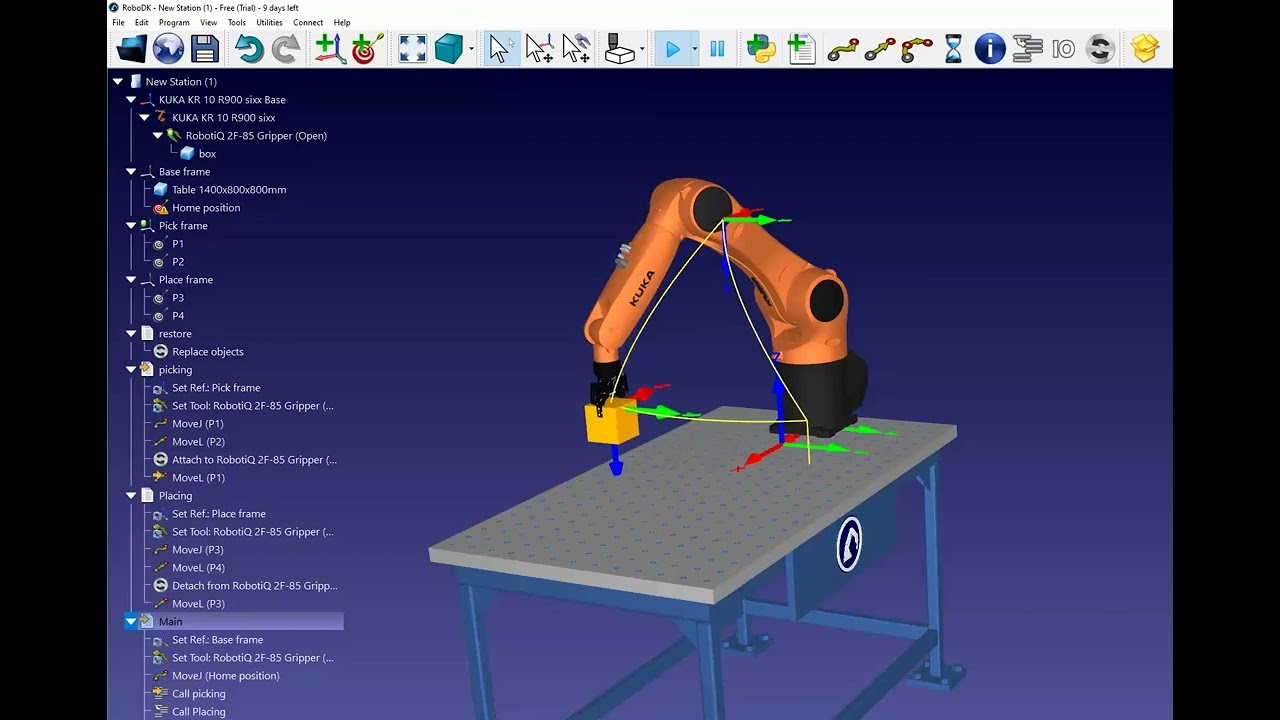The width and height of the screenshot is (1280, 720).
Task: Collapse the Main program node
Action: pyautogui.click(x=131, y=622)
